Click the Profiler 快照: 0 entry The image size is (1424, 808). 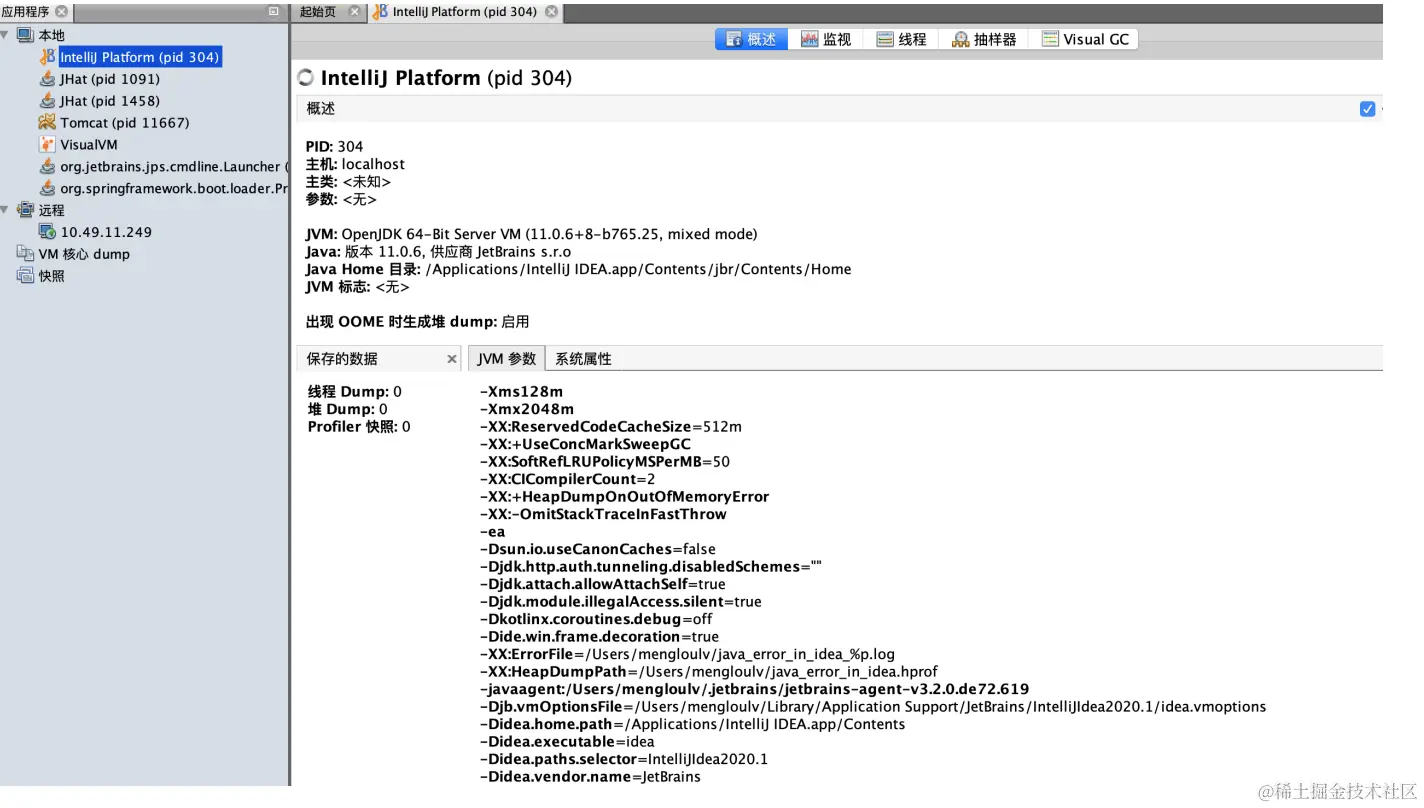[359, 427]
